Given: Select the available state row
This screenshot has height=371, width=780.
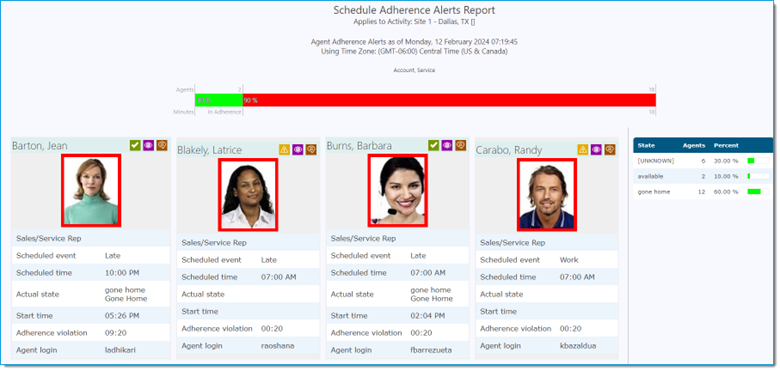Looking at the screenshot, I should (703, 176).
